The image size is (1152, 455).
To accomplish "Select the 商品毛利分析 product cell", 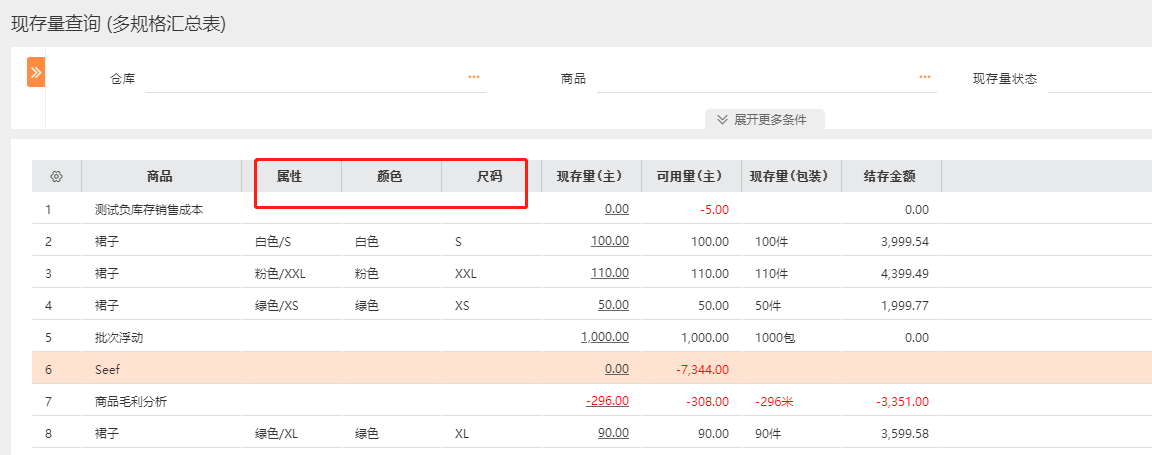I will pyautogui.click(x=161, y=401).
